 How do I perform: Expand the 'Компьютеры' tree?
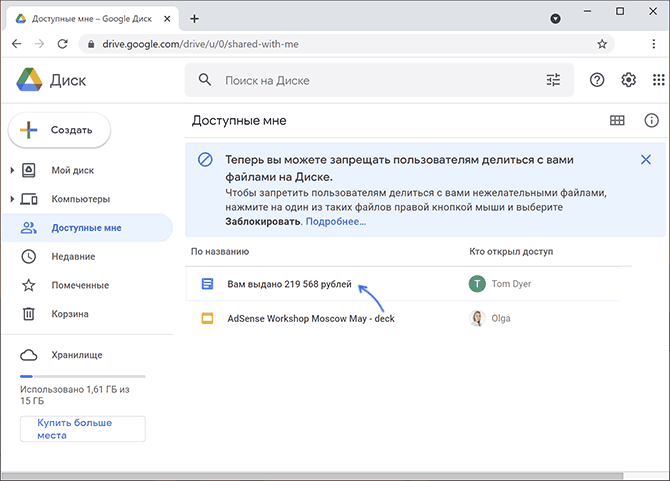[x=12, y=199]
